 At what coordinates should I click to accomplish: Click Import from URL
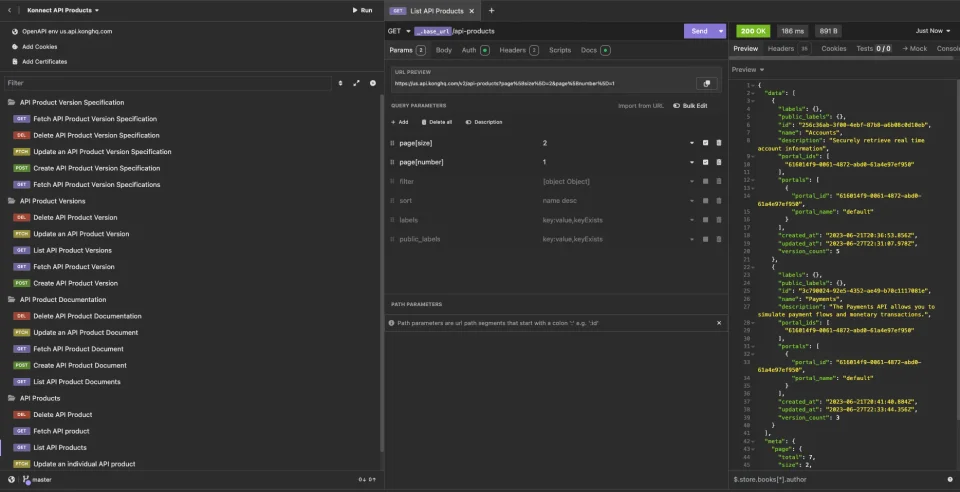click(x=640, y=106)
